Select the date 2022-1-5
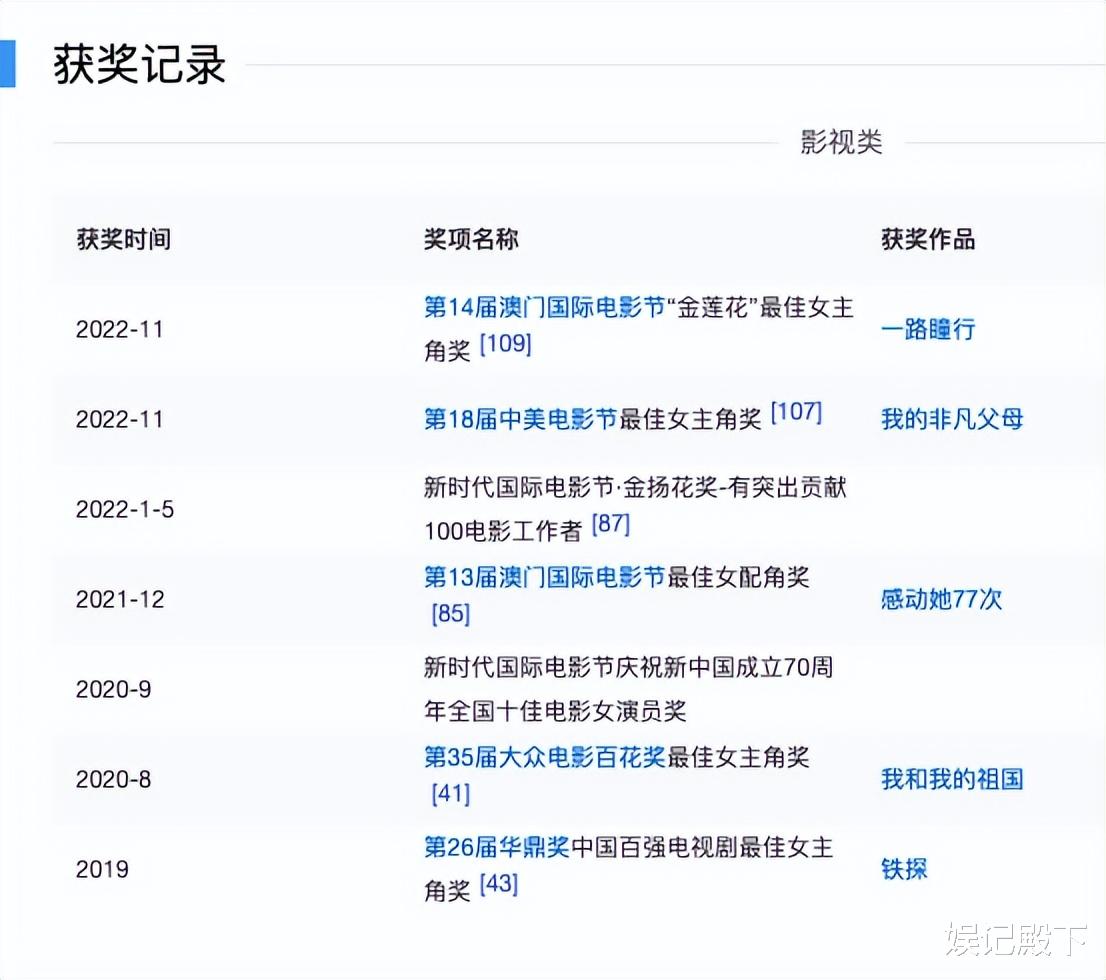This screenshot has height=980, width=1106. point(125,509)
